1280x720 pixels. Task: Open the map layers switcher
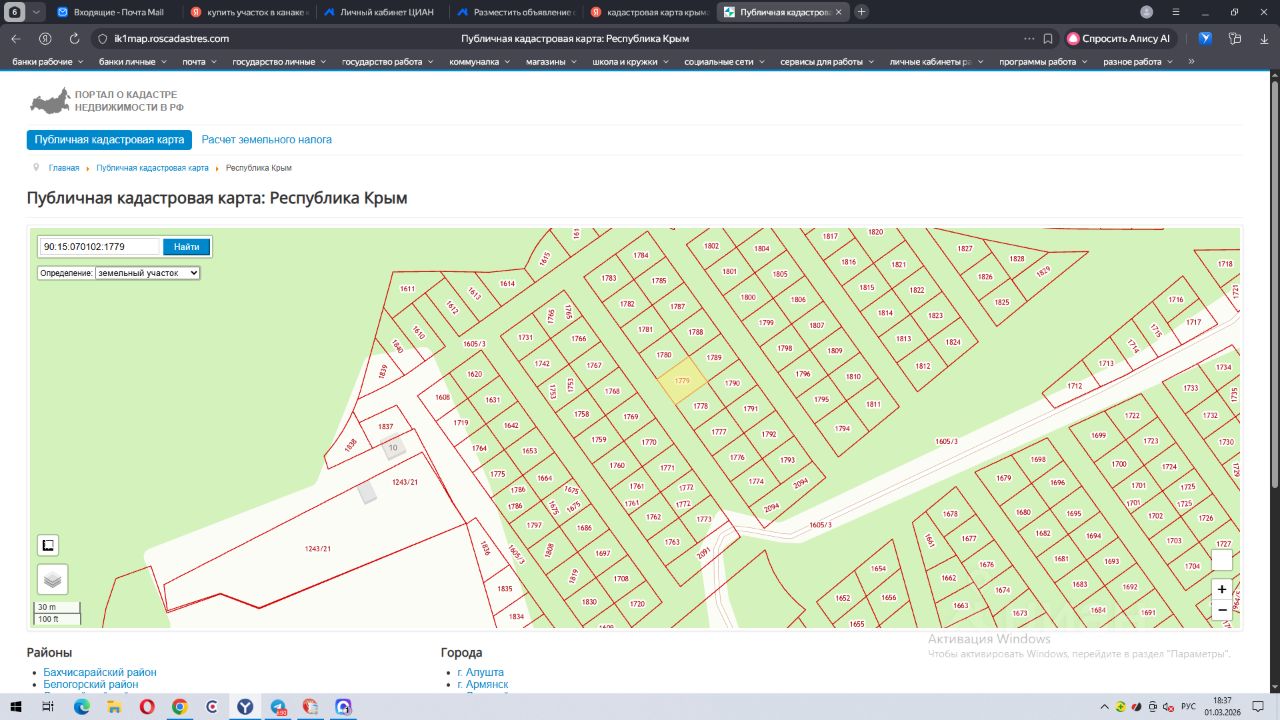pos(52,579)
